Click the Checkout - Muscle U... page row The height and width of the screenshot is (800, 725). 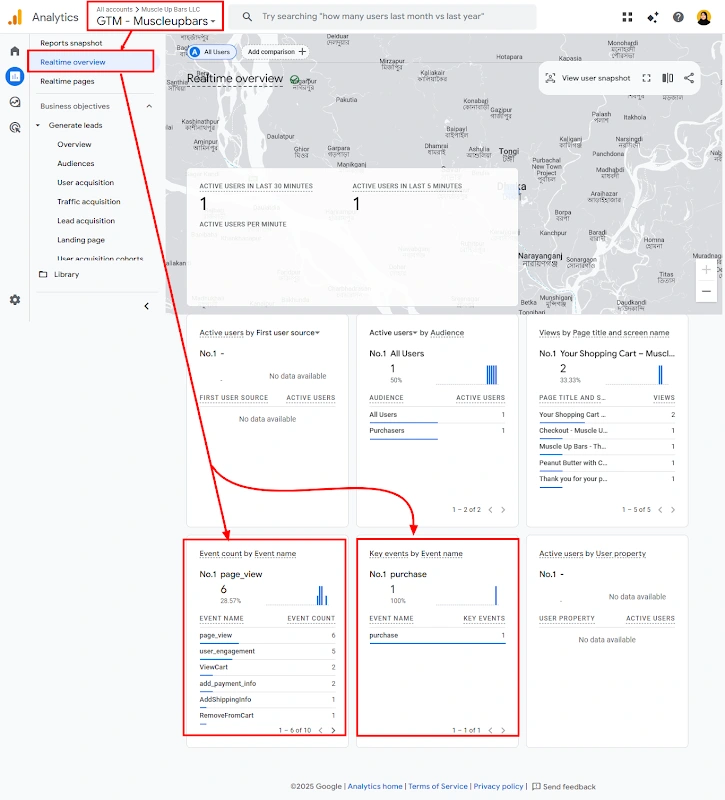607,431
